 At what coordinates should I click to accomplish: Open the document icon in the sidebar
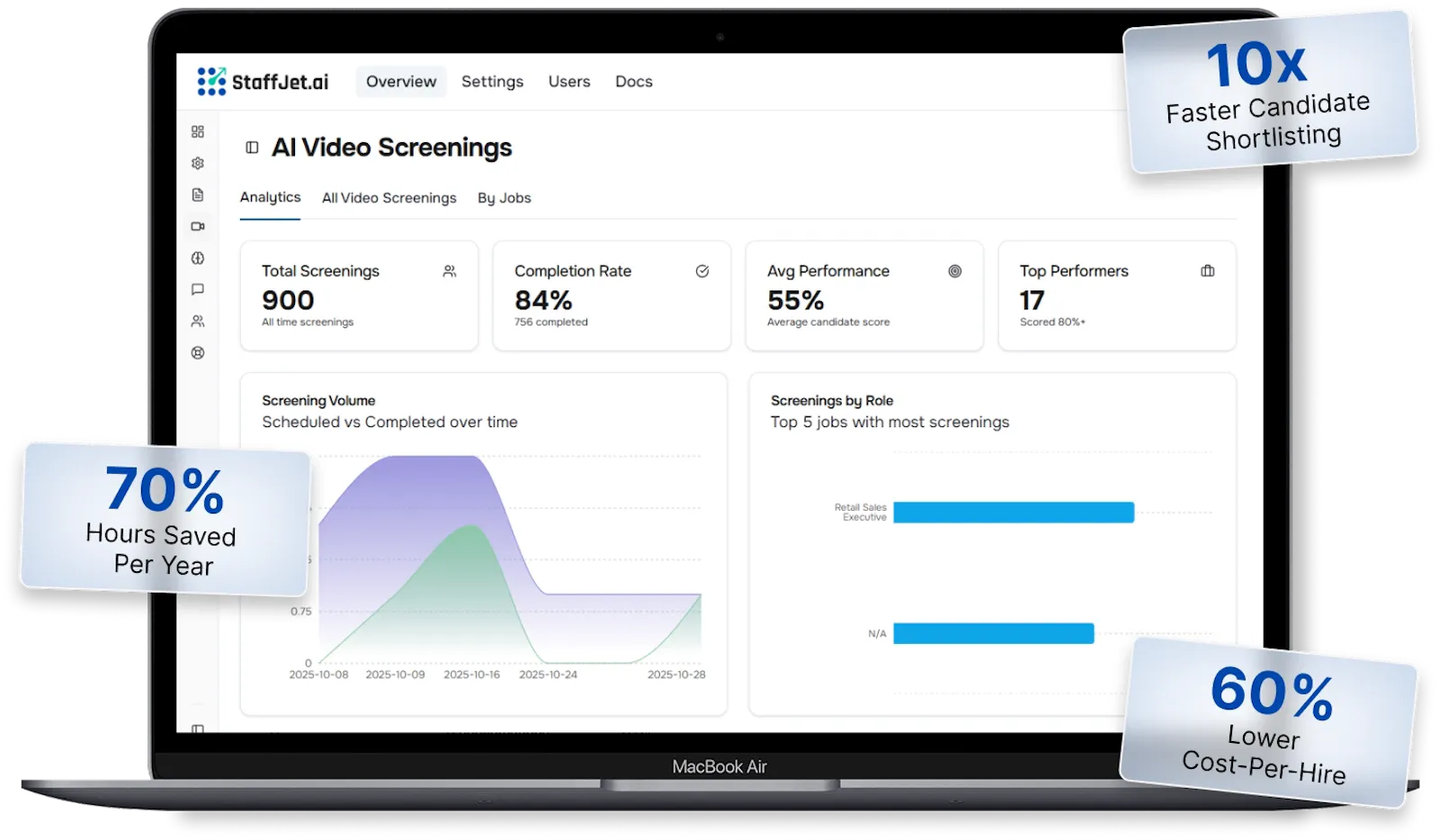(198, 195)
